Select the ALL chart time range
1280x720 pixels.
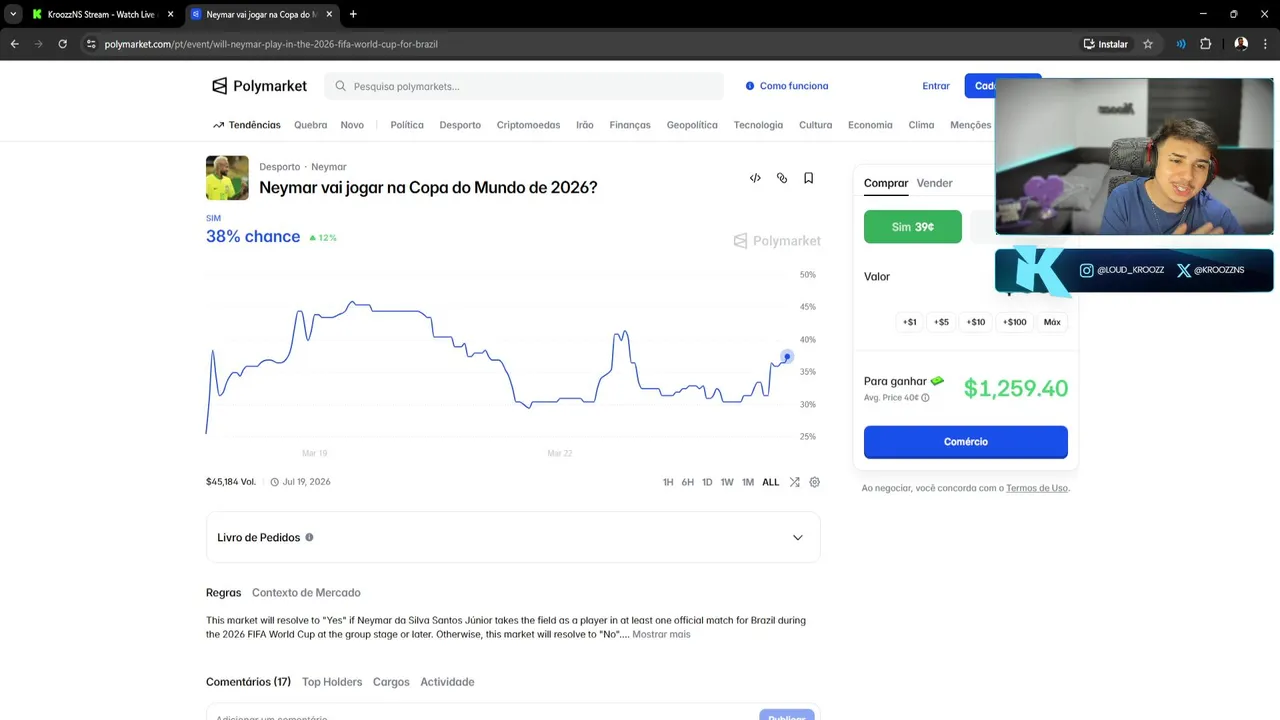(770, 482)
